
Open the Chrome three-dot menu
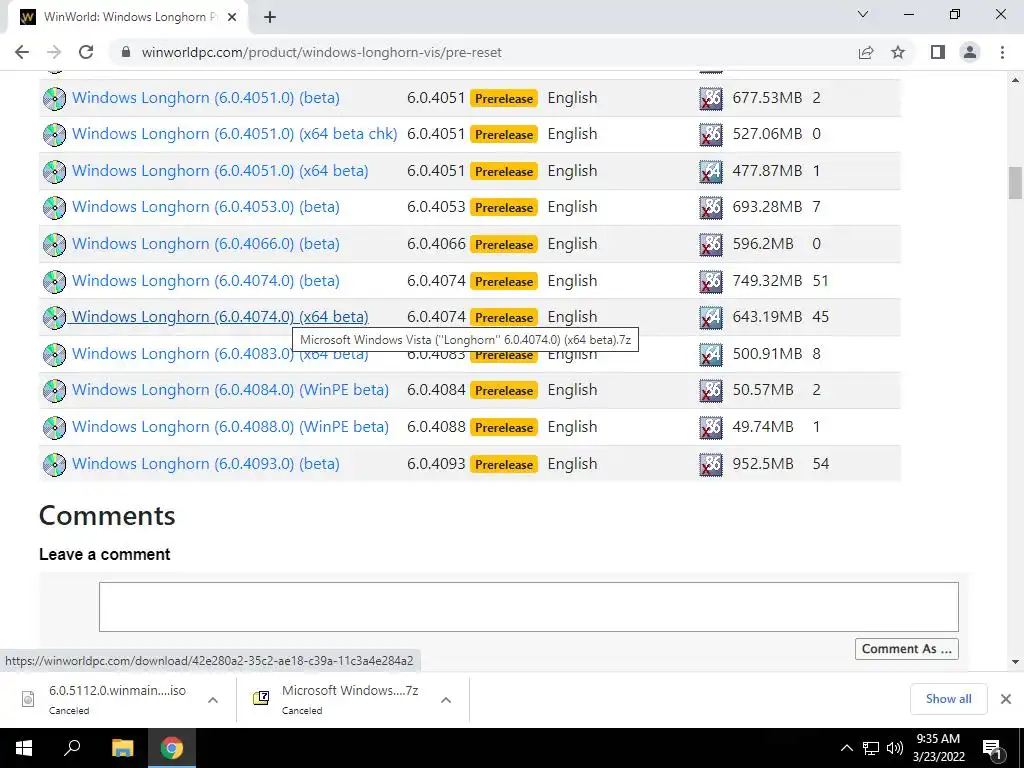point(1002,52)
